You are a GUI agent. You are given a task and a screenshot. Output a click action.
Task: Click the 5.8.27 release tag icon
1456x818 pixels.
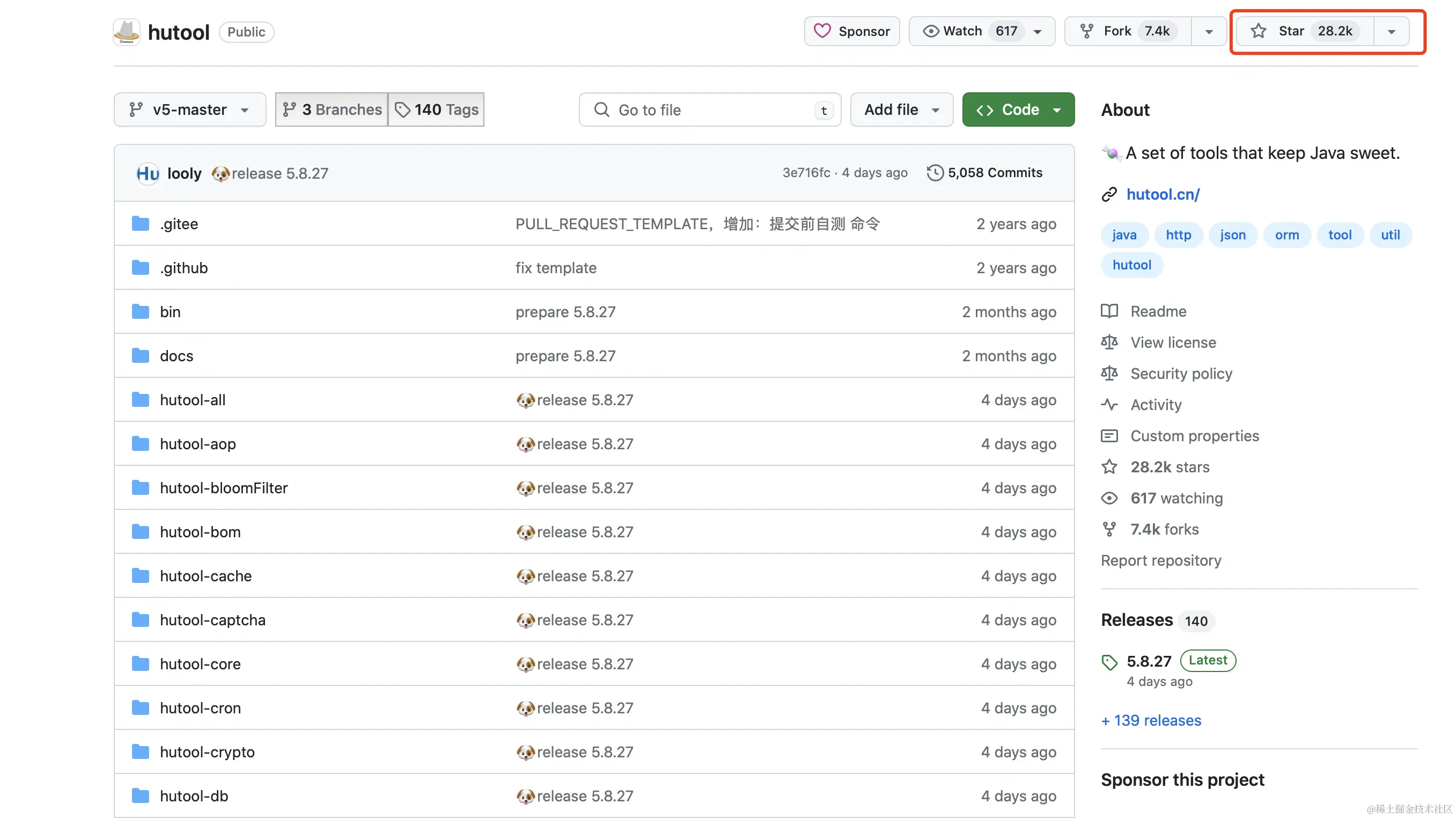[x=1109, y=661]
